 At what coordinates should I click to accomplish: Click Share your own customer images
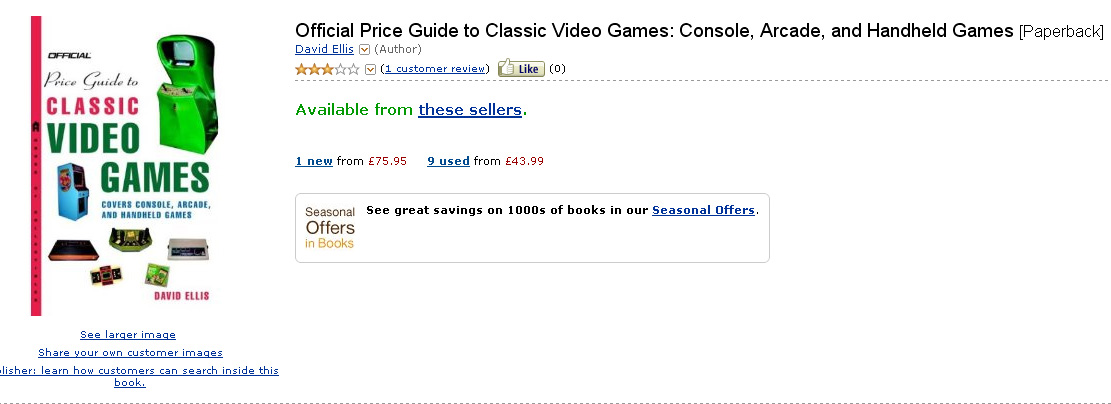[x=130, y=353]
